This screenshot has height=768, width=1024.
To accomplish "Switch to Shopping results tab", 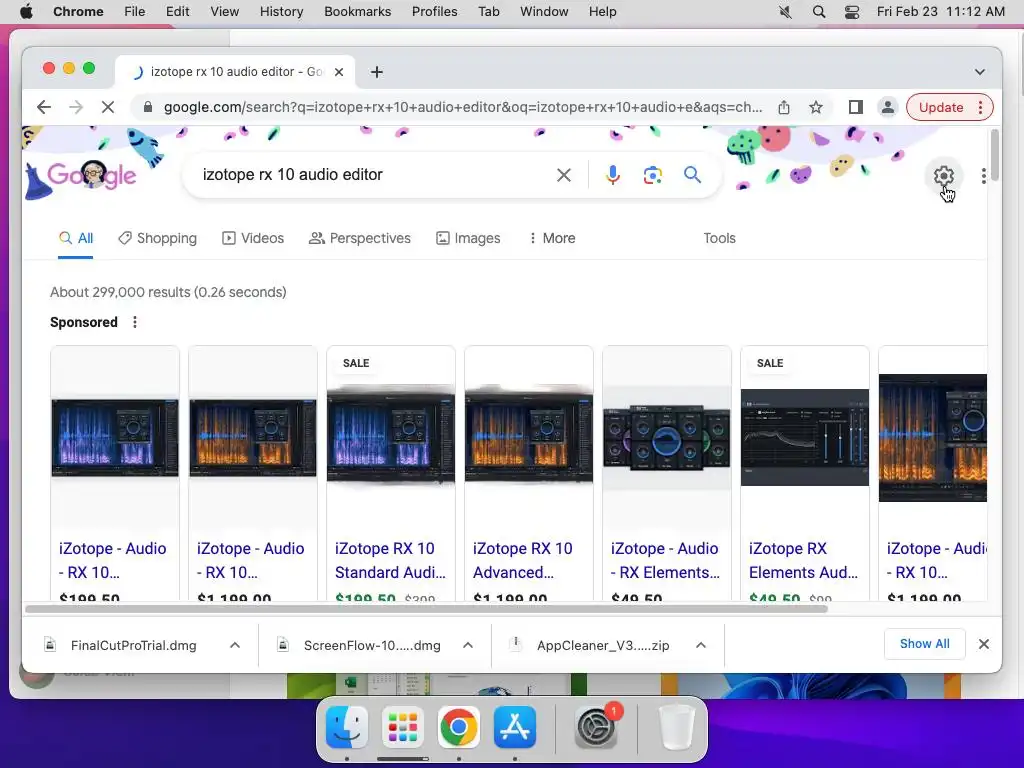I will tap(157, 238).
